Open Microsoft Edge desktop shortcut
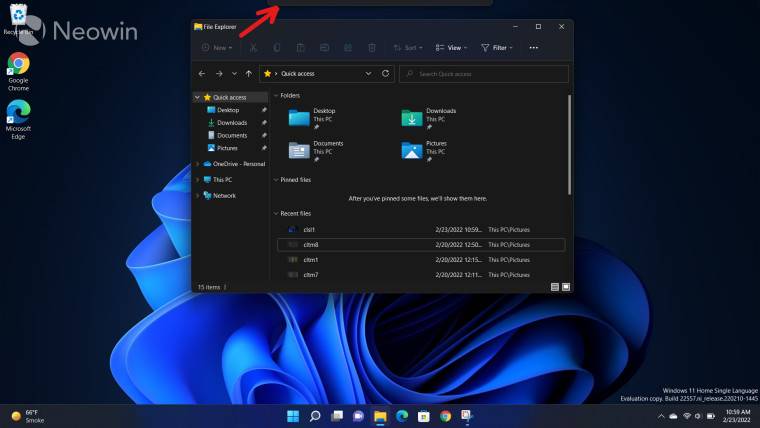The height and width of the screenshot is (428, 760). pos(18,117)
